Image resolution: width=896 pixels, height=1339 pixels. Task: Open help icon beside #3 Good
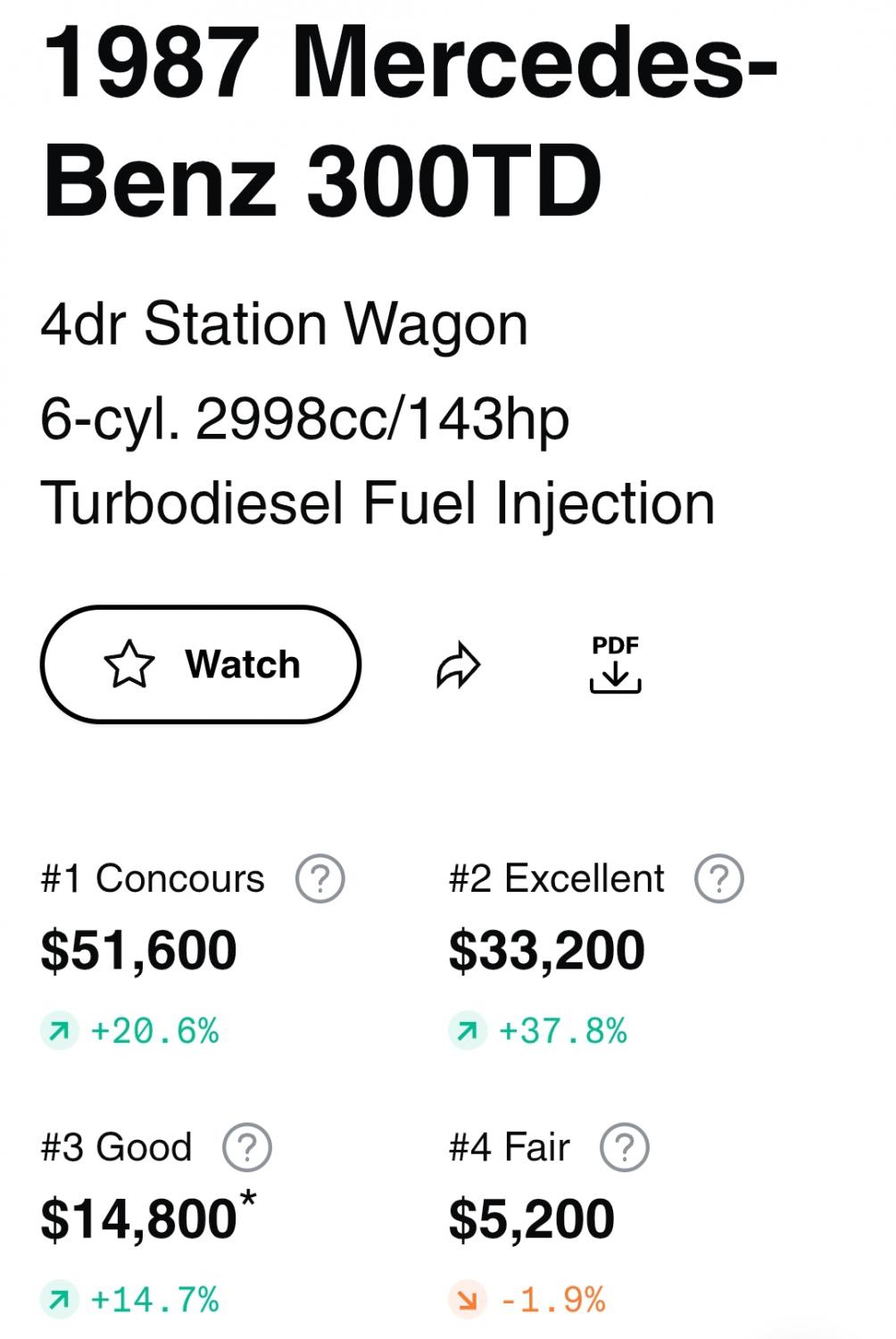click(247, 1147)
